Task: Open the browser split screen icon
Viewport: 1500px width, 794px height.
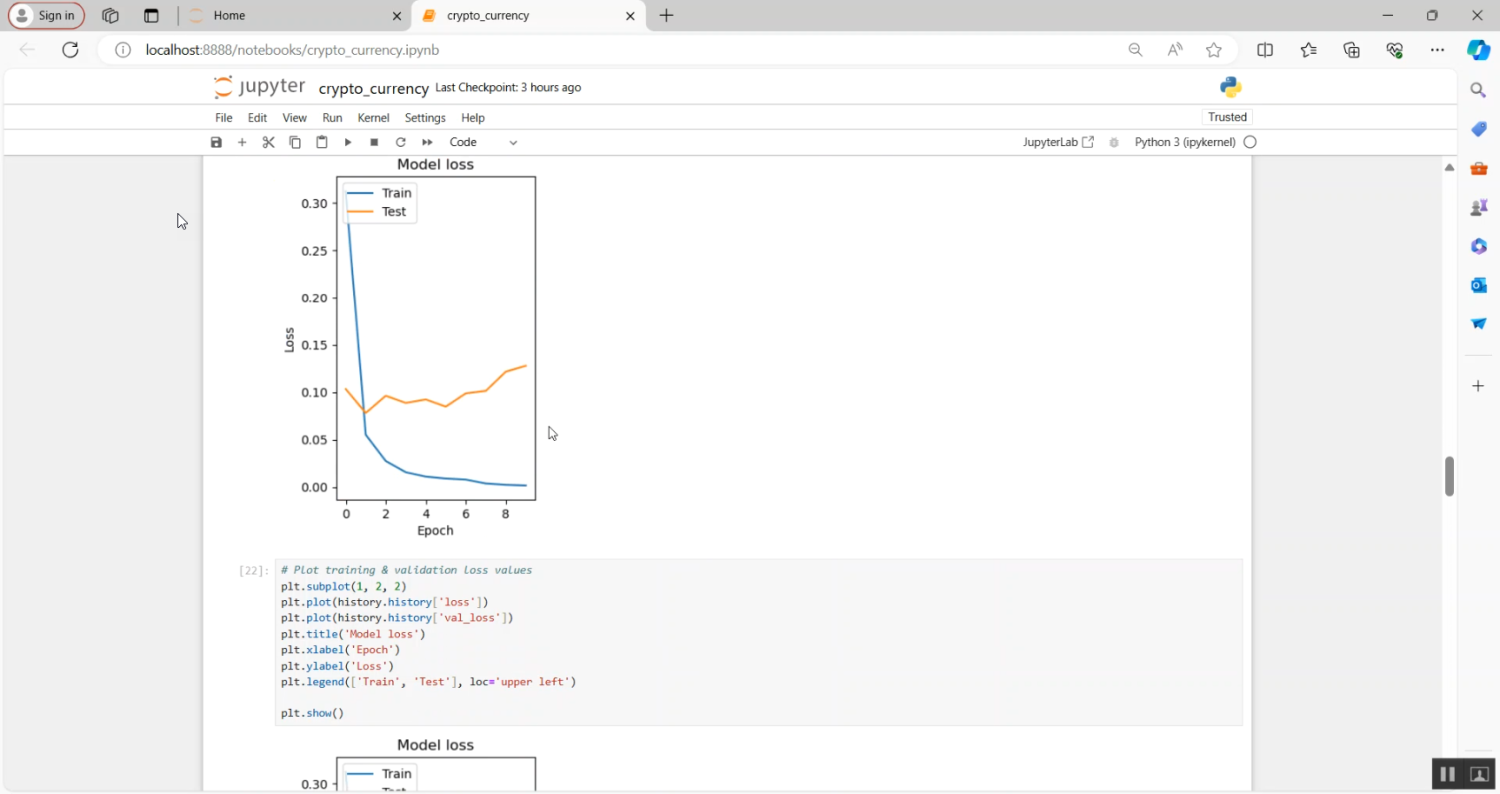Action: [x=1264, y=50]
